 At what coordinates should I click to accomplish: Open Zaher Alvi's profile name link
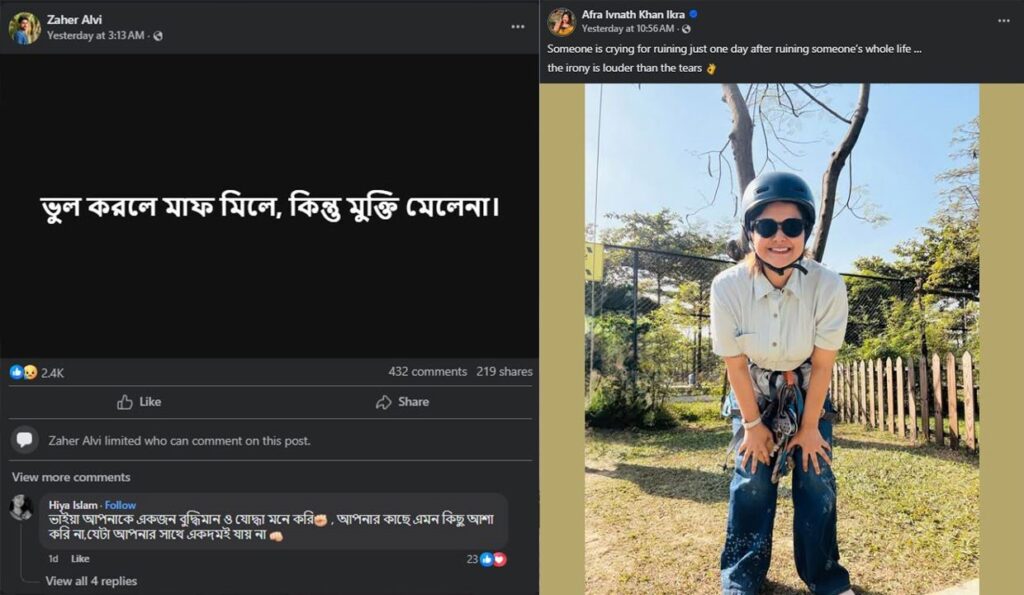[x=73, y=17]
